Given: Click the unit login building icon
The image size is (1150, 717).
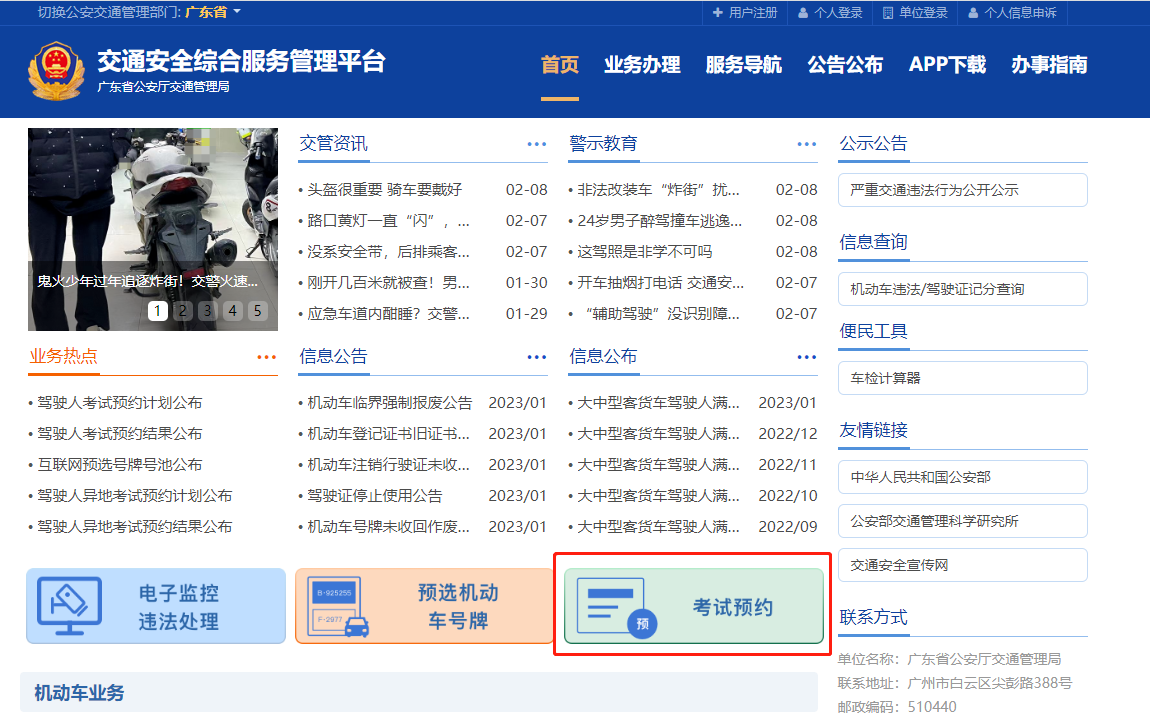Looking at the screenshot, I should coord(888,13).
